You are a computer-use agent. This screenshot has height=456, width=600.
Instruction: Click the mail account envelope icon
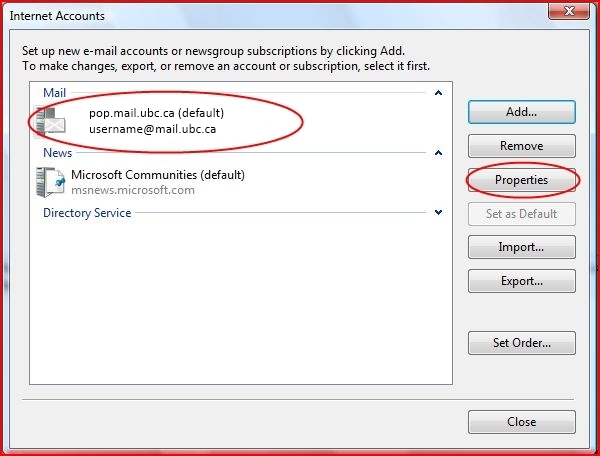(x=49, y=121)
